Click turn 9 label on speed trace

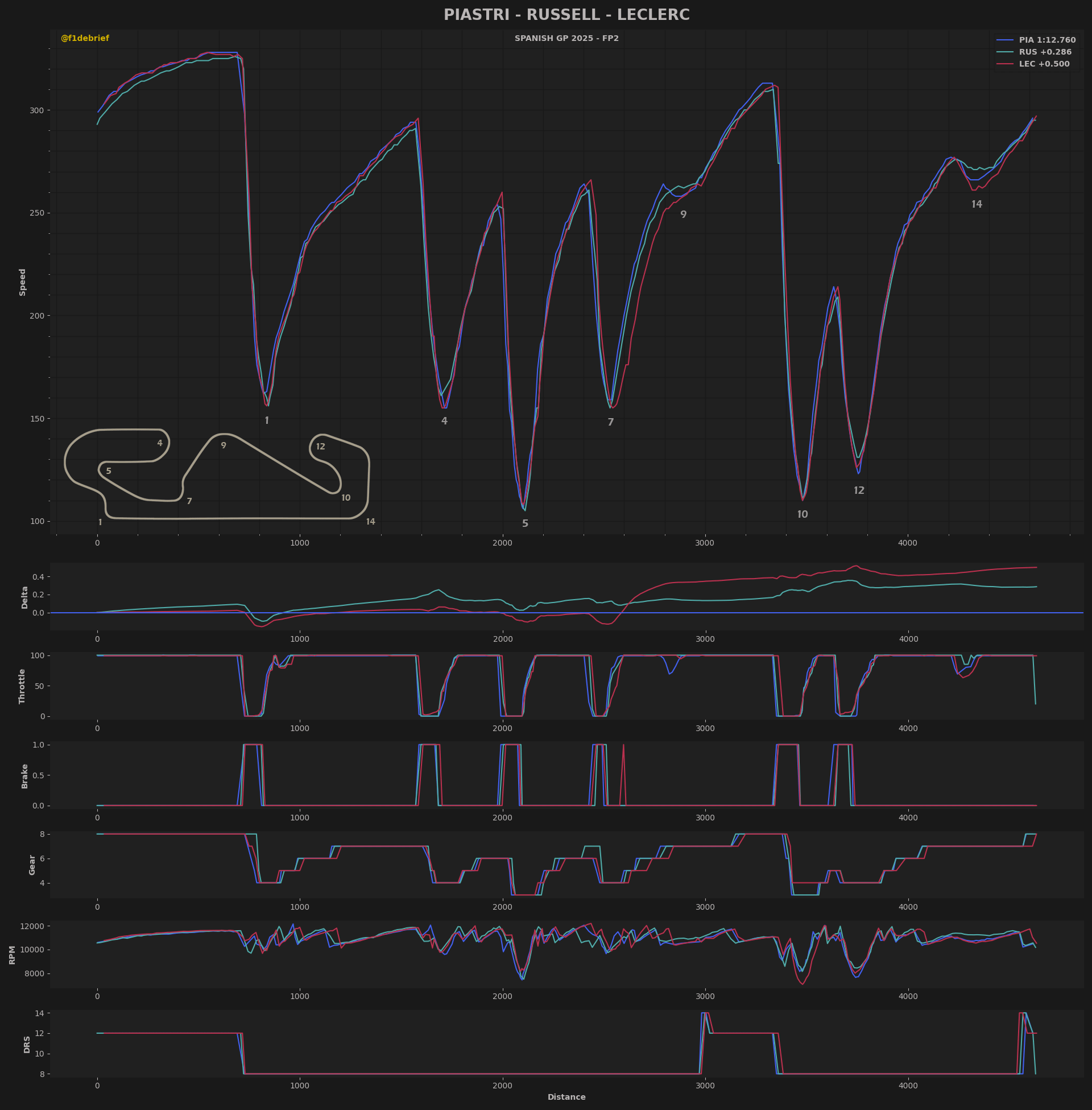683,215
